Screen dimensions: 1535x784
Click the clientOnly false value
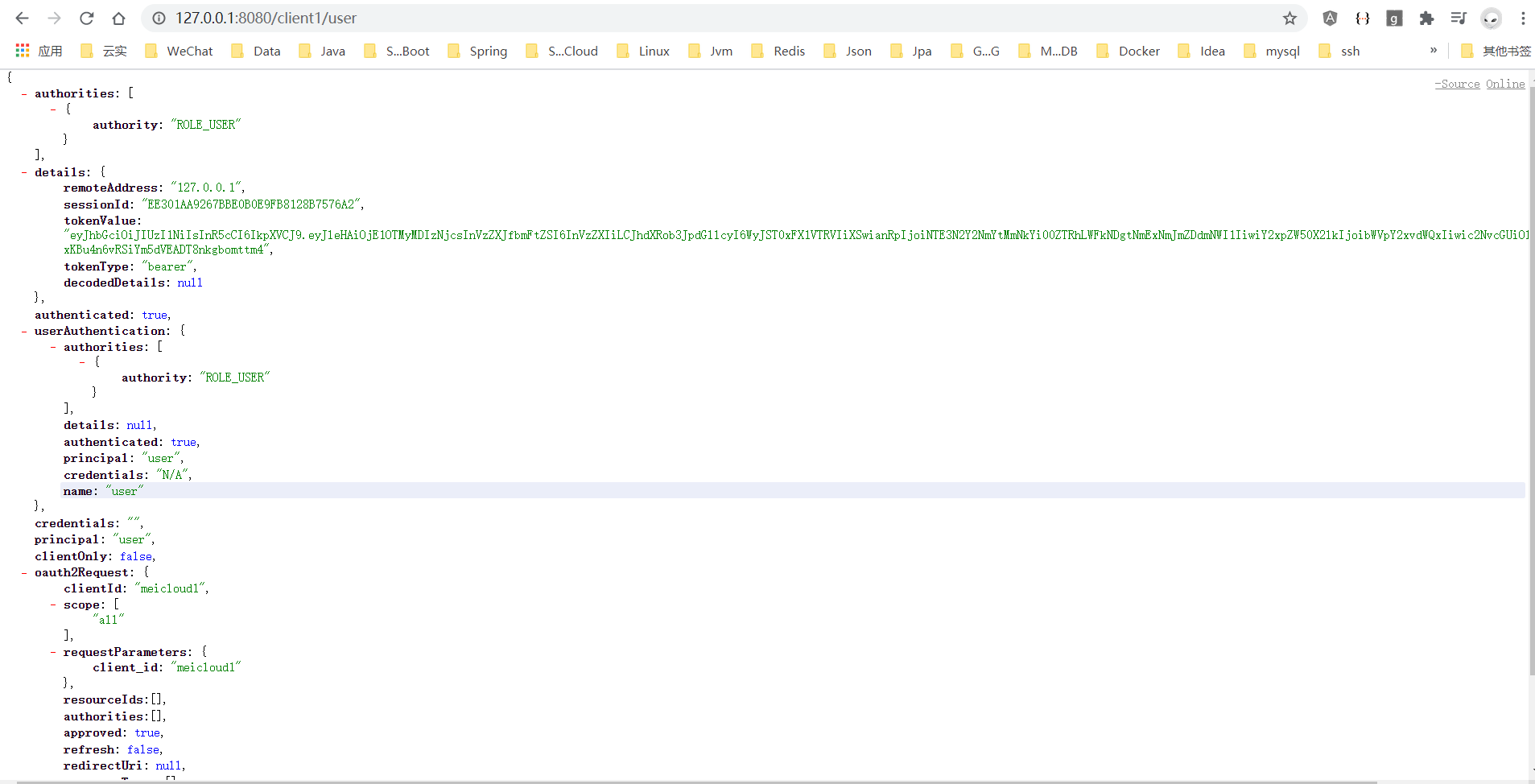click(x=137, y=556)
